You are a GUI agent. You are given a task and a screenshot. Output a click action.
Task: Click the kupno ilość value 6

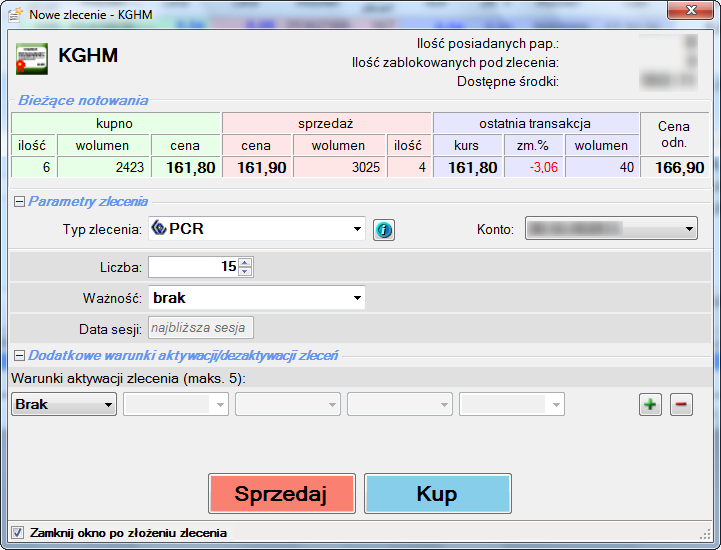click(x=34, y=167)
